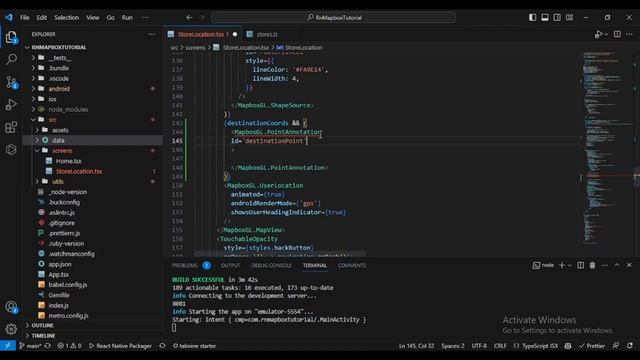Viewport: 640px width, 360px height.
Task: Open Explorer Views and More Actions ellipsis
Action: [152, 34]
